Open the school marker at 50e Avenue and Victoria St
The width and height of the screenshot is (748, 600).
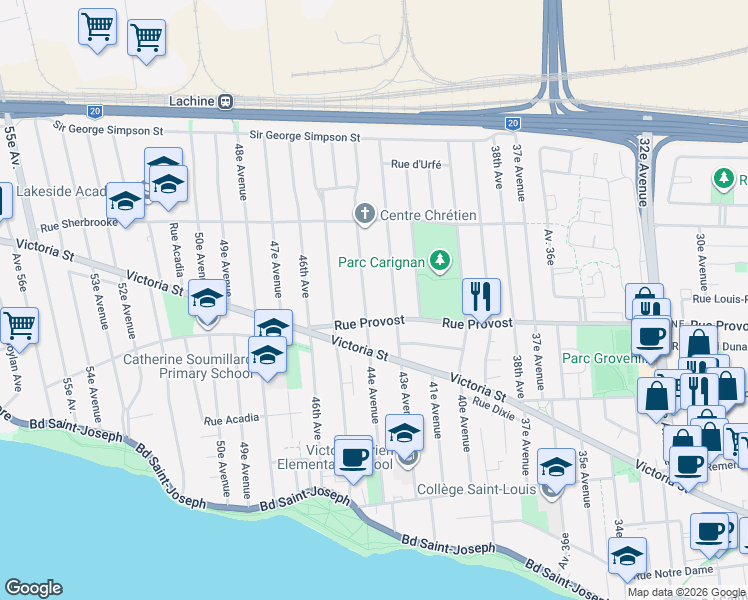[207, 300]
